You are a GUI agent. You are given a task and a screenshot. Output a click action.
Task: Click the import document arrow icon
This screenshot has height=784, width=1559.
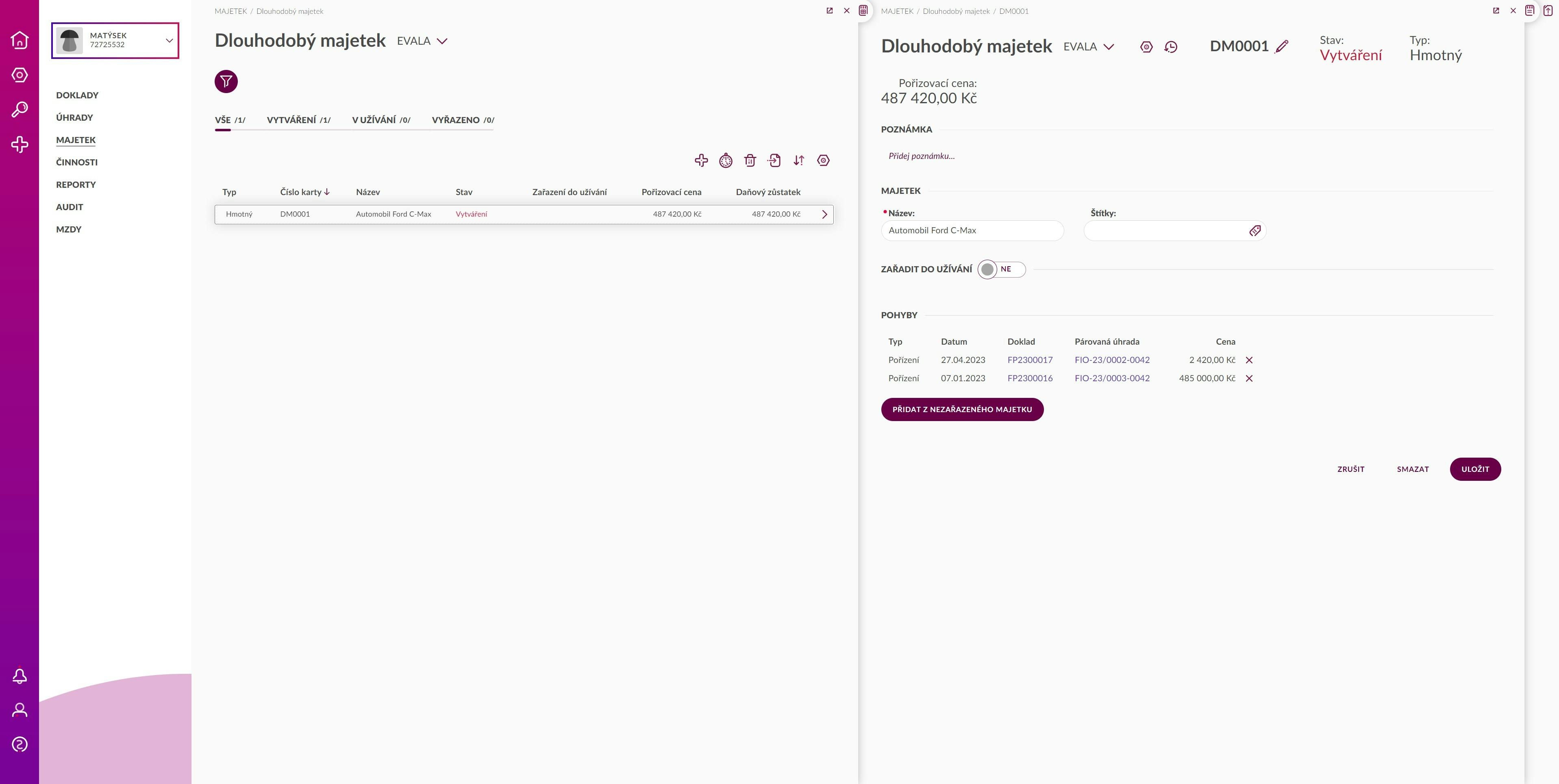point(774,160)
